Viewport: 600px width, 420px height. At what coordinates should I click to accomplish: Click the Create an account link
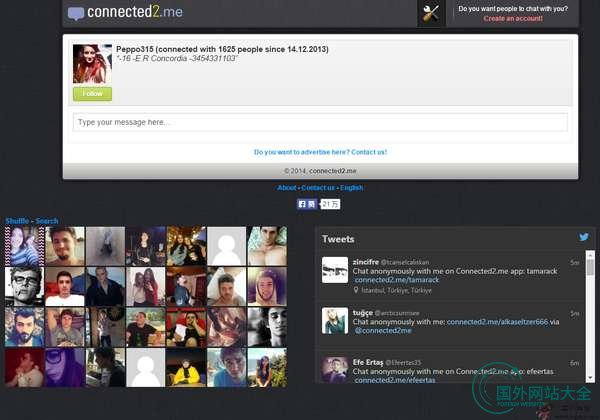512,18
